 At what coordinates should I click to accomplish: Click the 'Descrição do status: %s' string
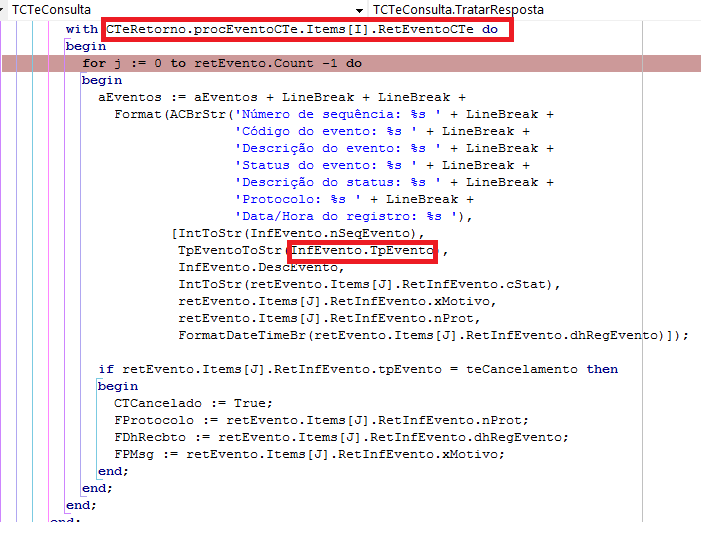(x=338, y=182)
